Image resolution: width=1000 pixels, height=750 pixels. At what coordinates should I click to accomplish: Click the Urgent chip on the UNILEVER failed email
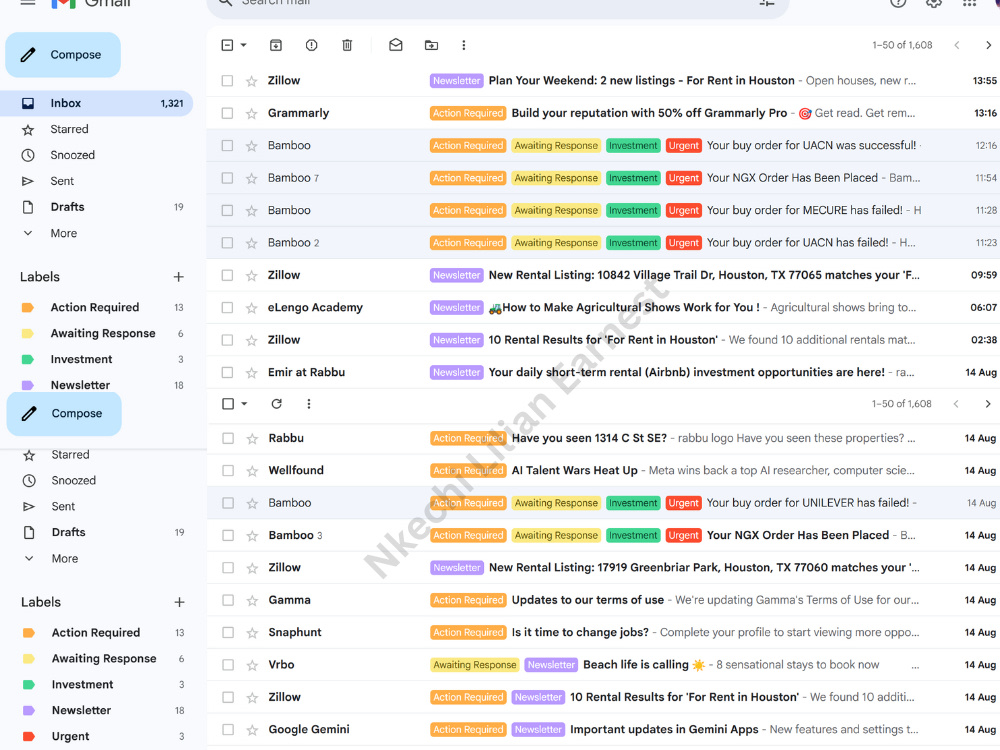pyautogui.click(x=684, y=503)
